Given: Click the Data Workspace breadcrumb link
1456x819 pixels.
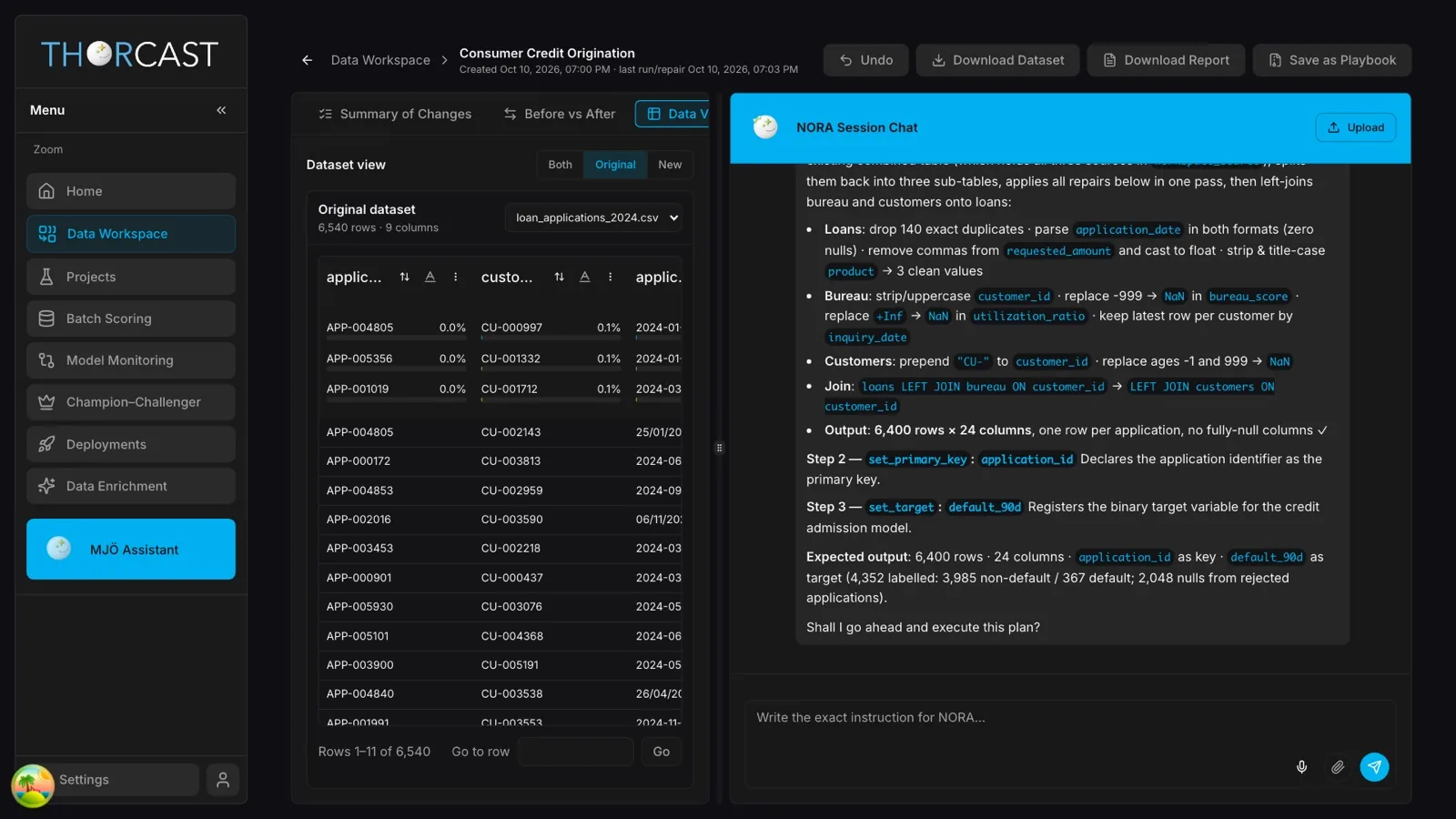Looking at the screenshot, I should (x=380, y=60).
